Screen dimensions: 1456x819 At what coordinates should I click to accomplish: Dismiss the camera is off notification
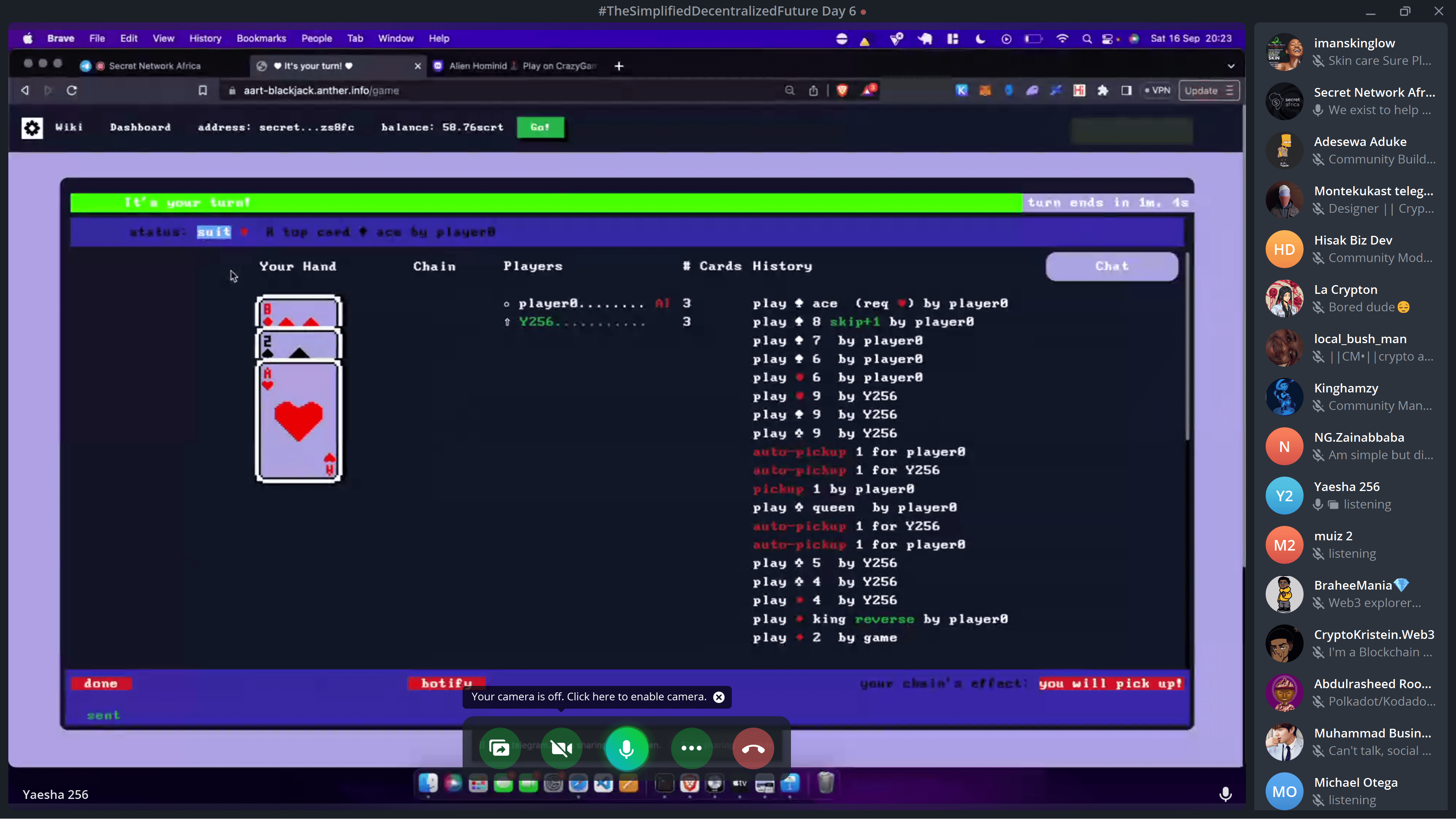pyautogui.click(x=719, y=697)
